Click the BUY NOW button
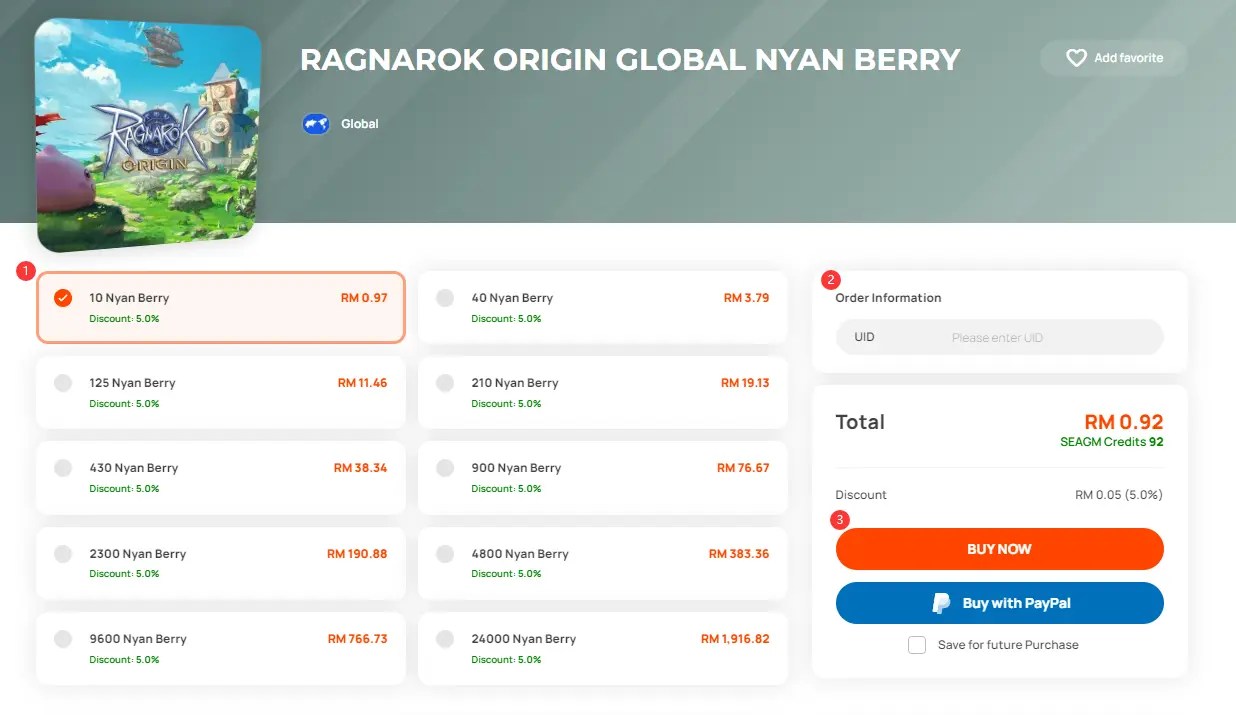1236x715 pixels. [x=999, y=548]
